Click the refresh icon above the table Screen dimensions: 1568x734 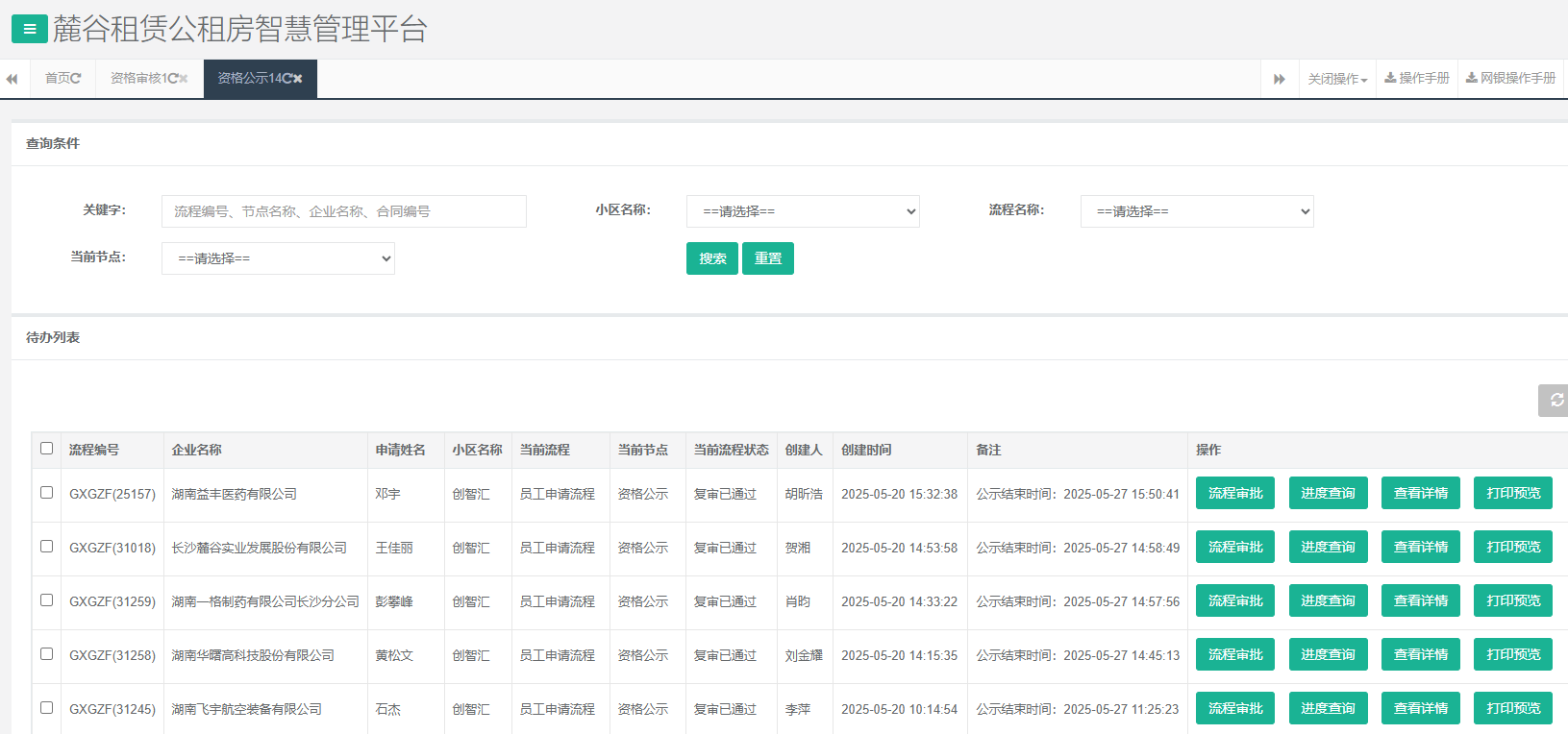1556,400
